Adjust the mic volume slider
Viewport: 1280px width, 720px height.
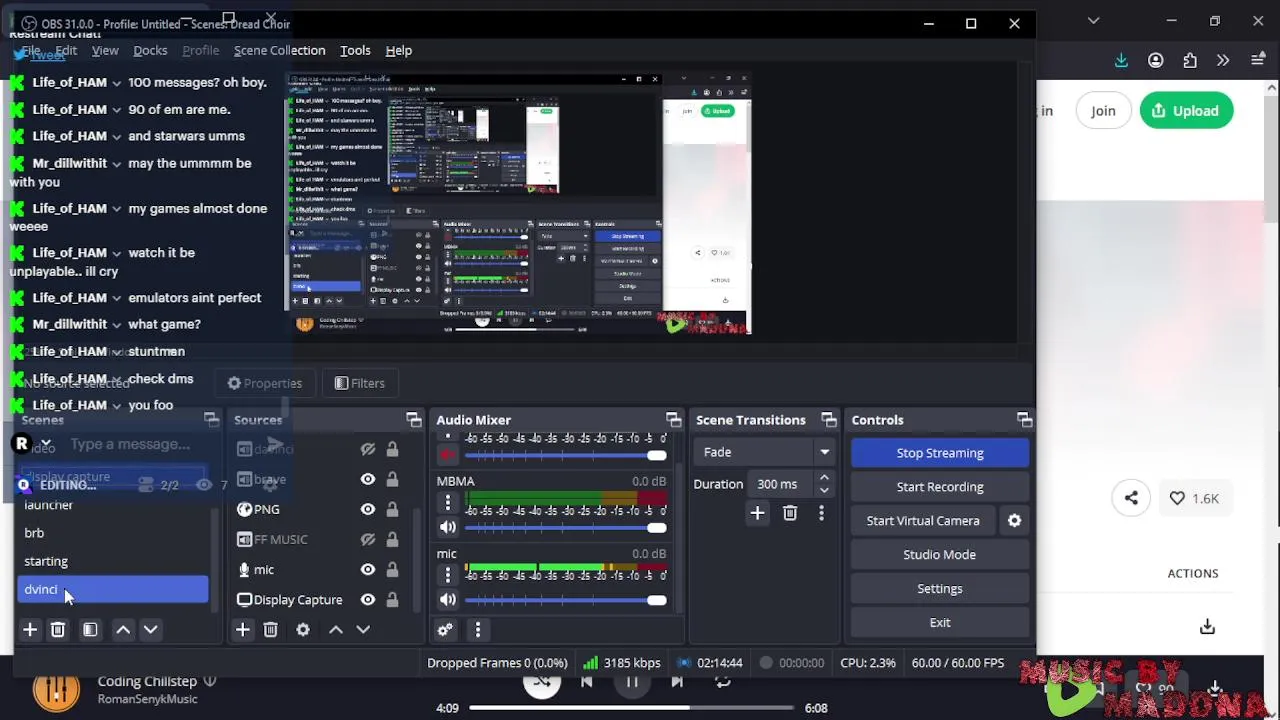coord(566,600)
